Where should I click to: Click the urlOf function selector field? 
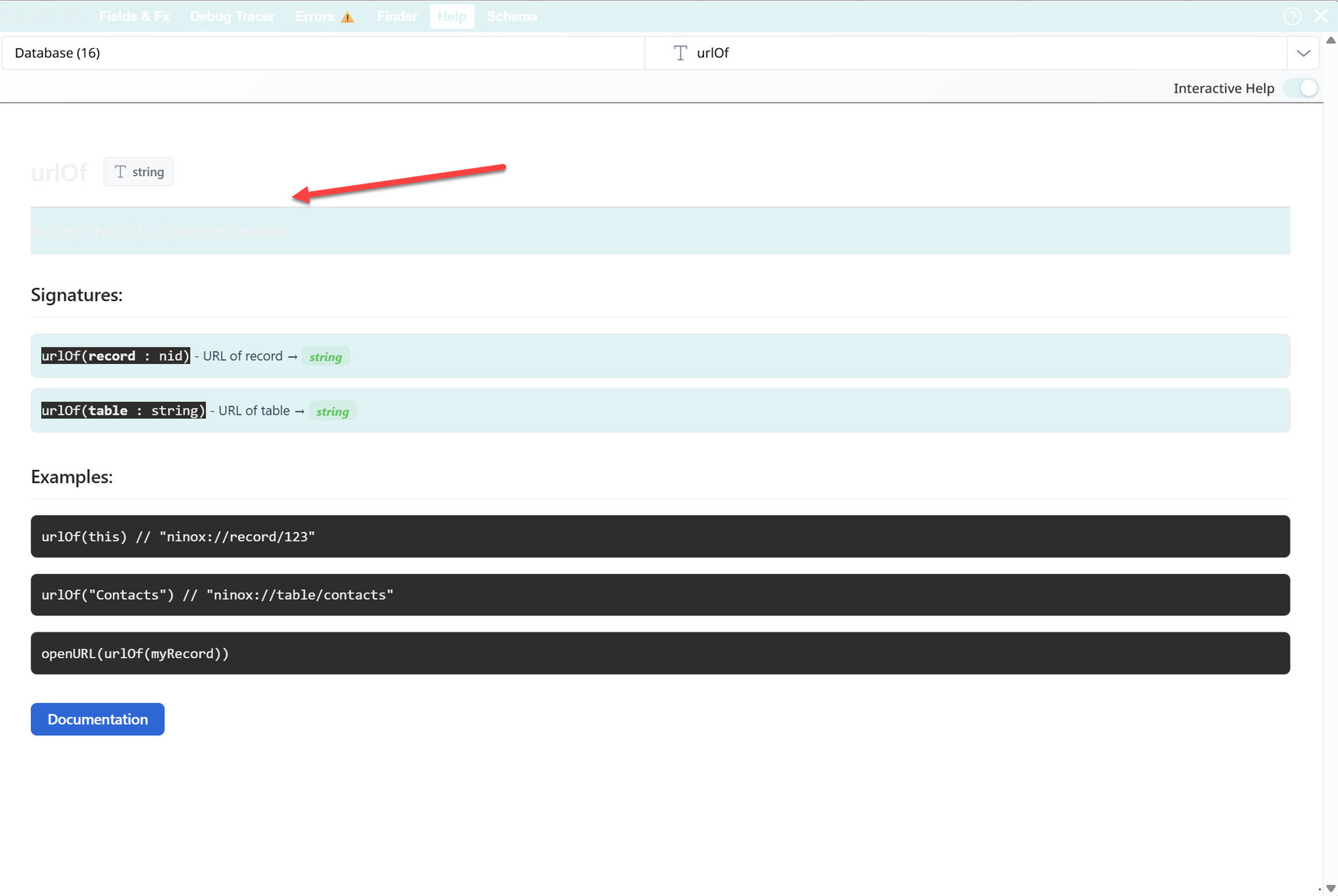pos(965,53)
